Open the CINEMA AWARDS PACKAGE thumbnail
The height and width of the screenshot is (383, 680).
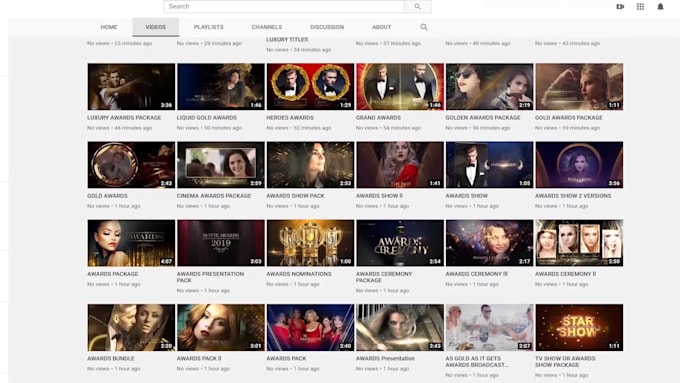point(221,165)
